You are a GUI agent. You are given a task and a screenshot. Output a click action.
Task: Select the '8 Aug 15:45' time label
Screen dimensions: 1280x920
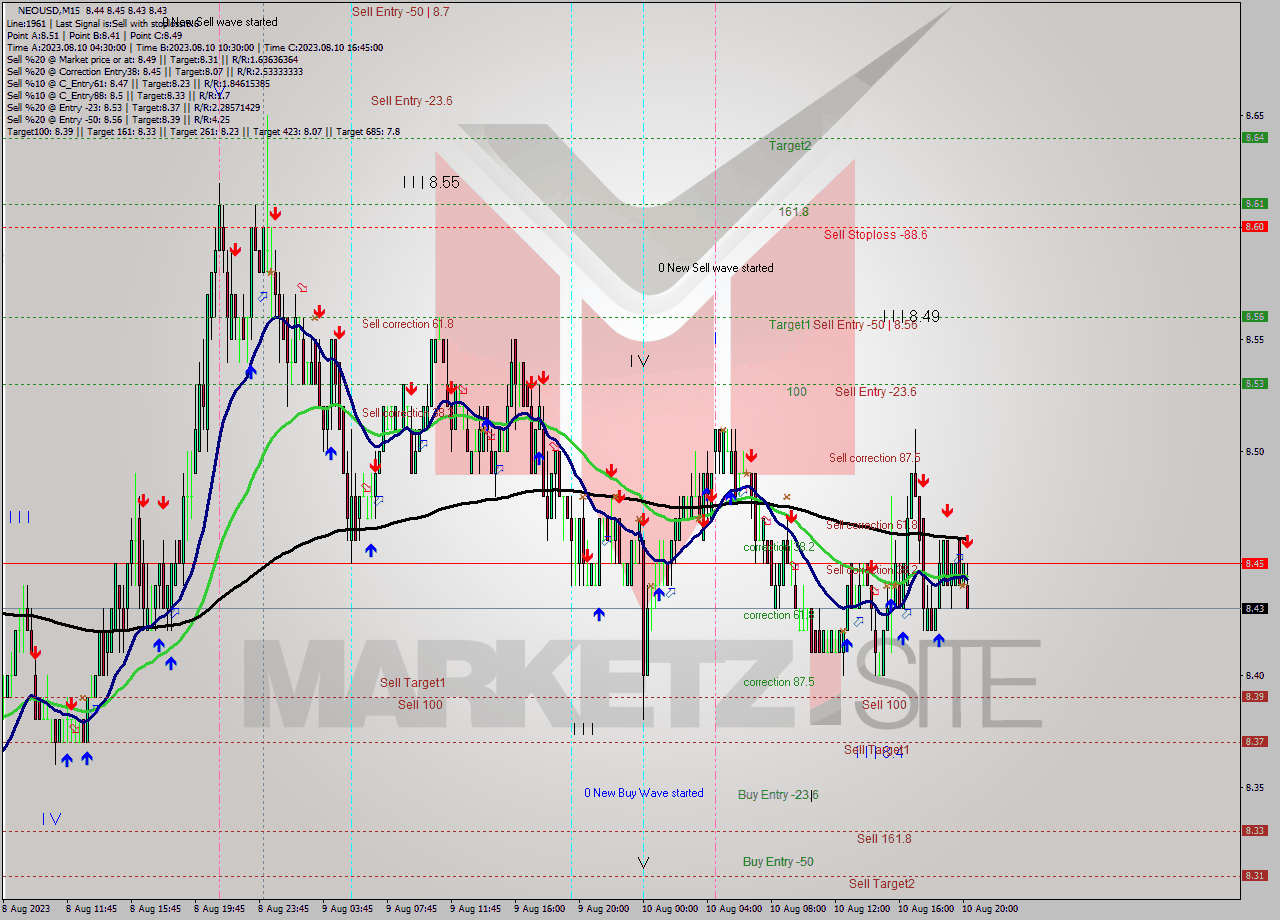[156, 909]
